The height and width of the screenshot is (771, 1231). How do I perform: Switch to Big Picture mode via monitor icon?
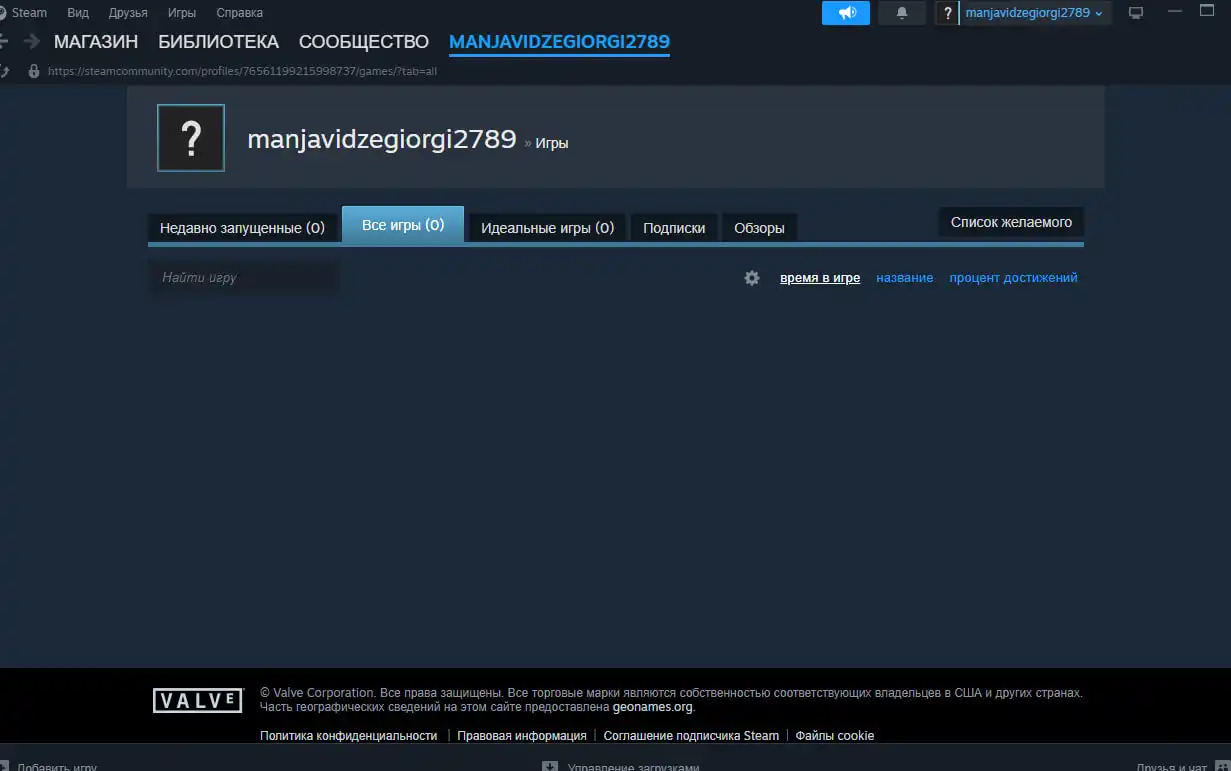point(1135,13)
